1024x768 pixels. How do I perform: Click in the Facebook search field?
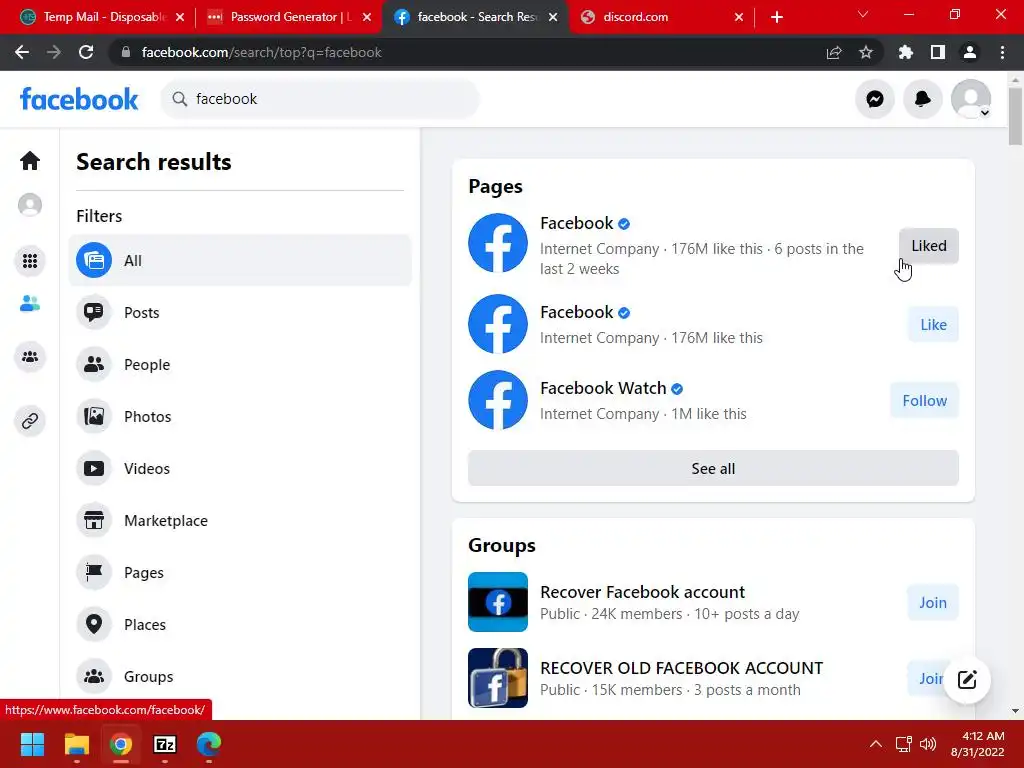point(320,99)
